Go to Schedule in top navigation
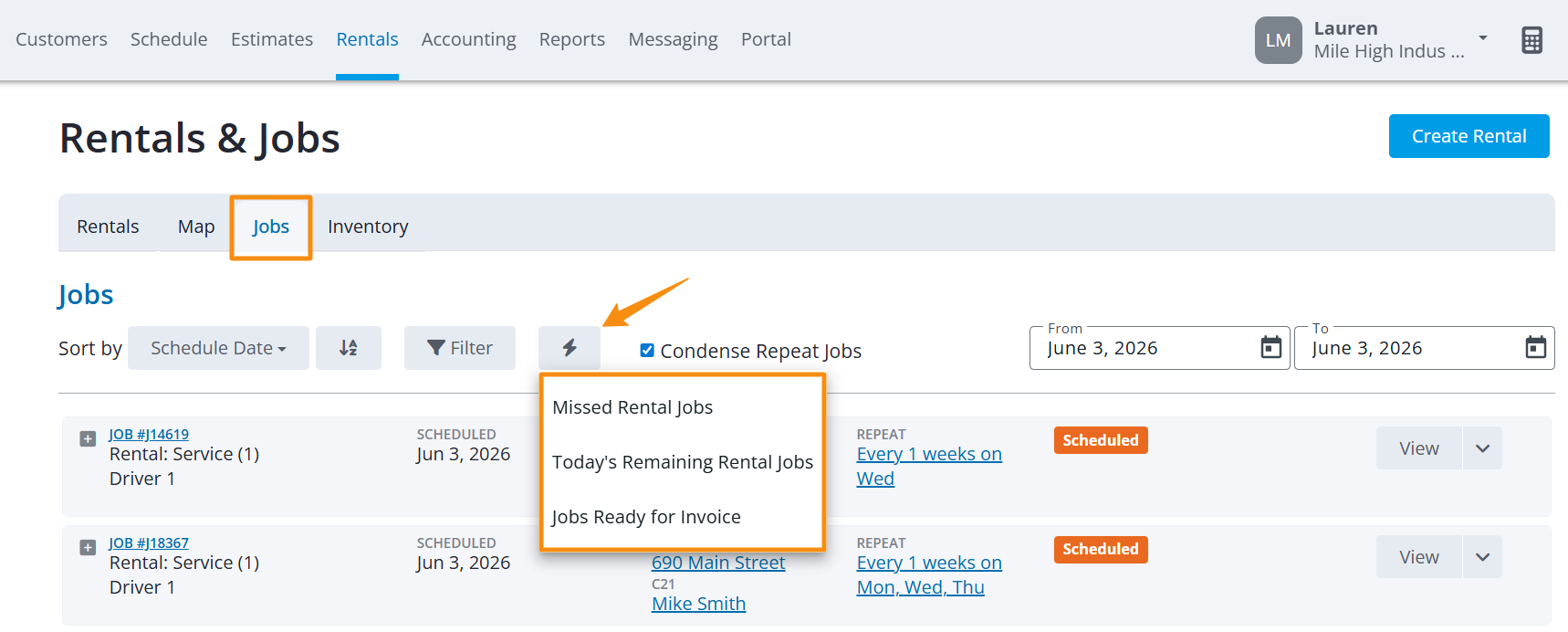 pos(169,39)
